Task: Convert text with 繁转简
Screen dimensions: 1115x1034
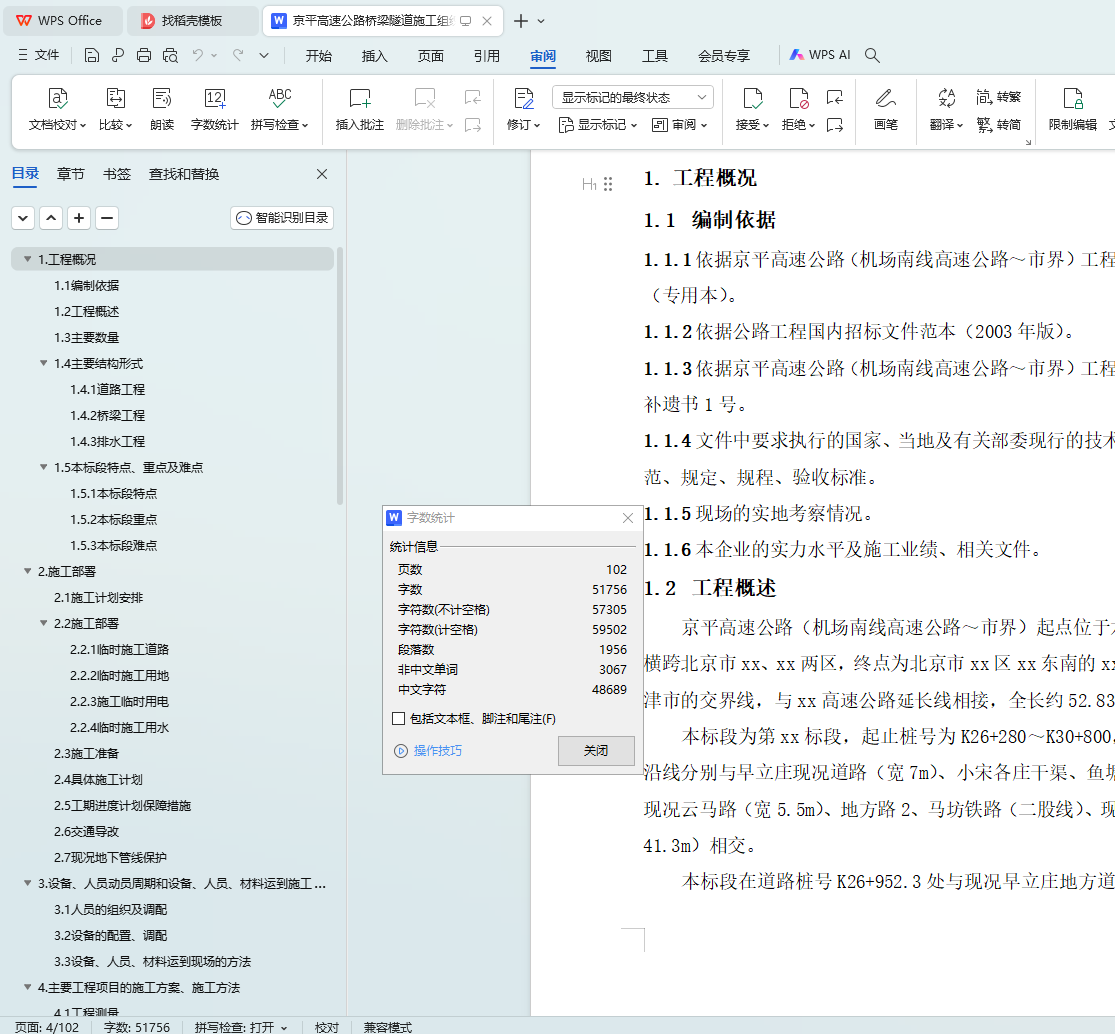Action: tap(999, 125)
